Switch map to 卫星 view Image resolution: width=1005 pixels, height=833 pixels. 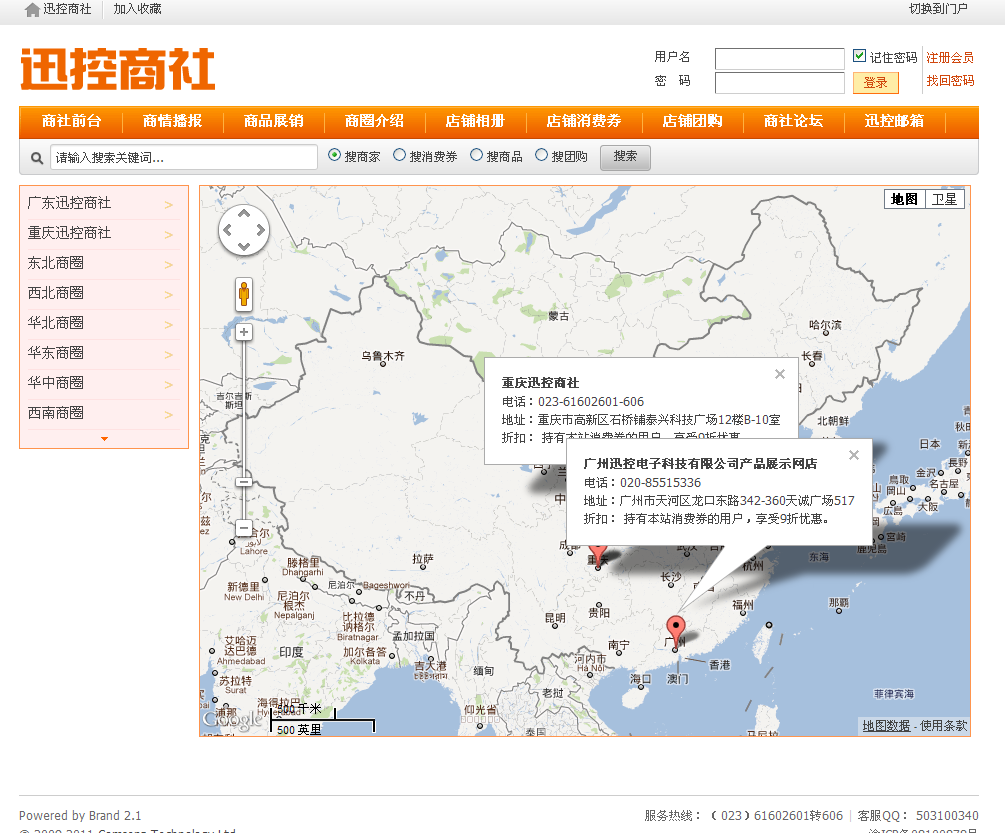click(944, 199)
